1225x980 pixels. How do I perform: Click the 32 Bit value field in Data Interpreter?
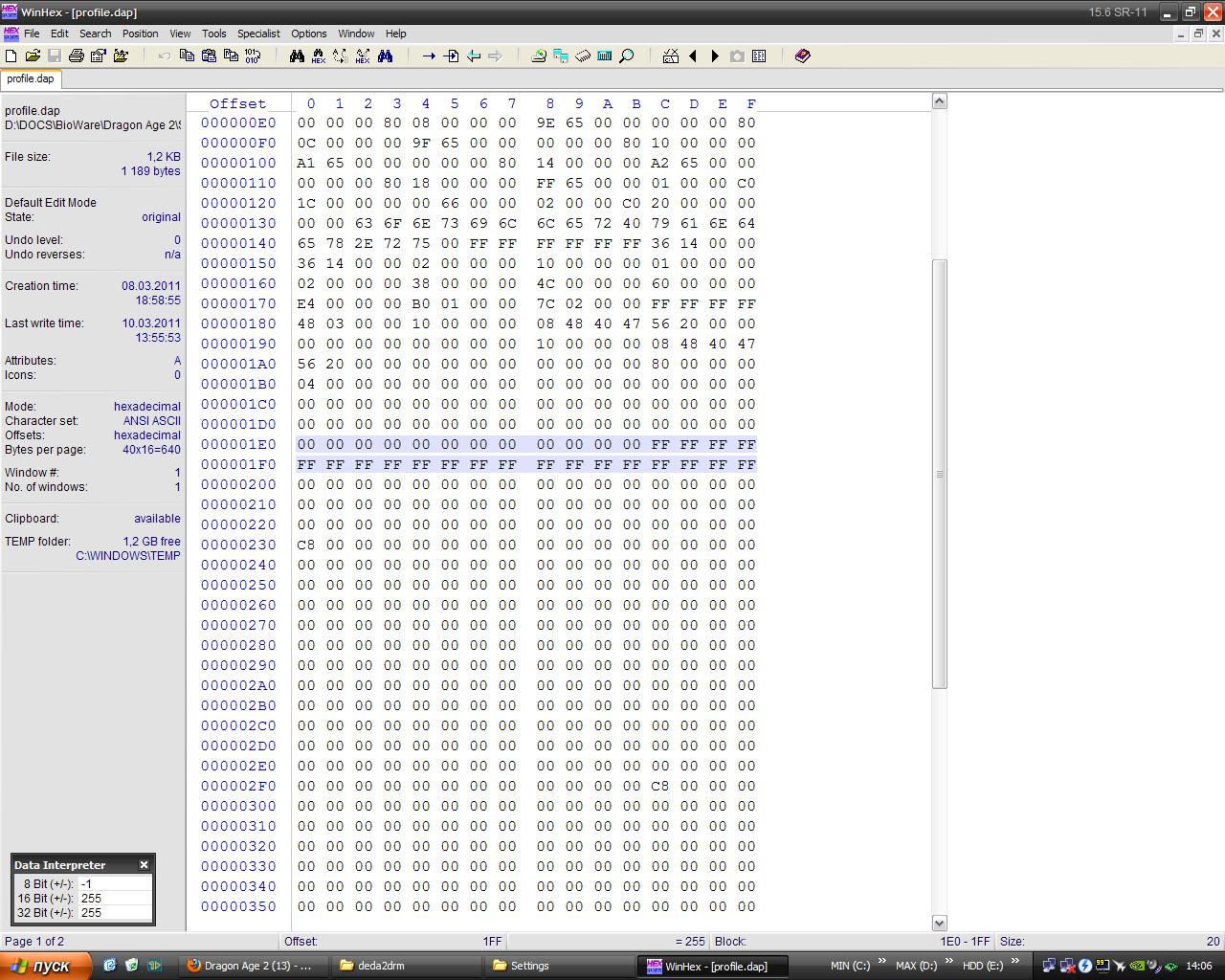[115, 913]
